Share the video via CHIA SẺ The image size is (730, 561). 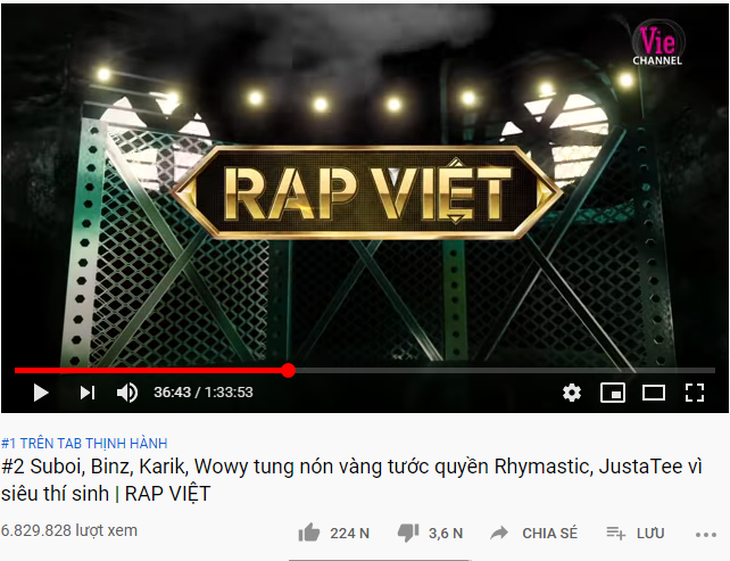point(534,533)
